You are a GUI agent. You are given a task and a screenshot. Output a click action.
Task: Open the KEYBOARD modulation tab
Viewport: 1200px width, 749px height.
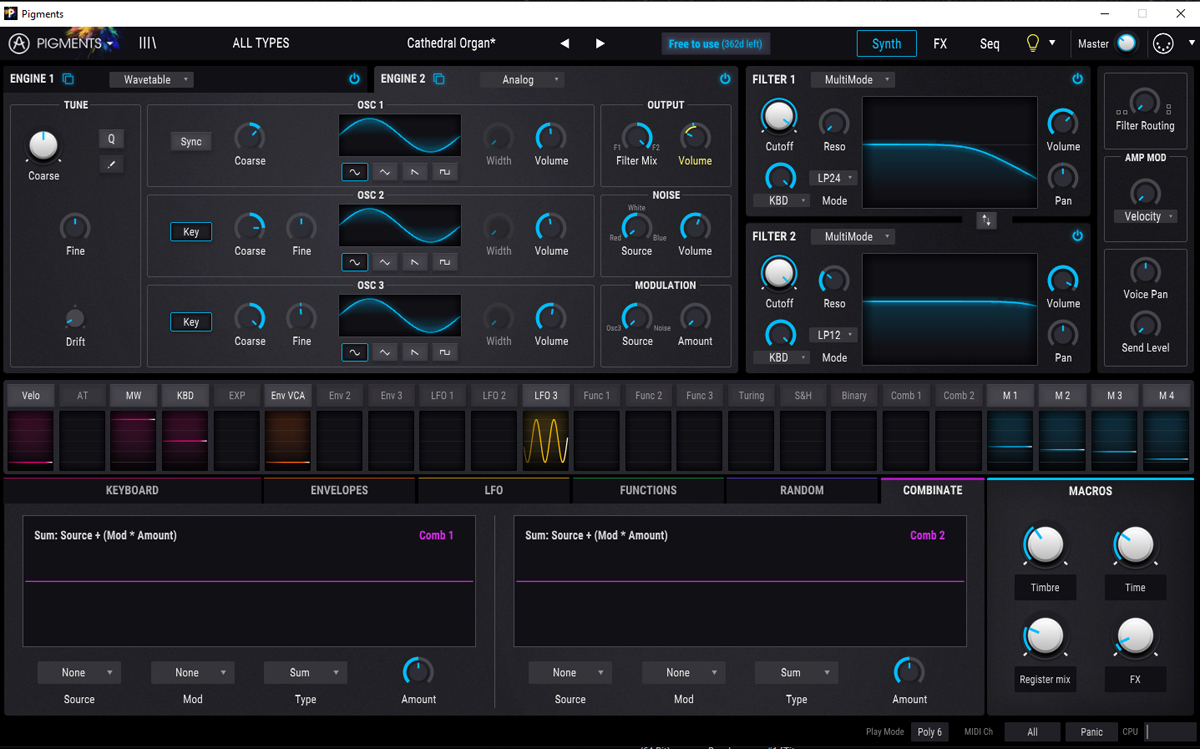coord(132,490)
